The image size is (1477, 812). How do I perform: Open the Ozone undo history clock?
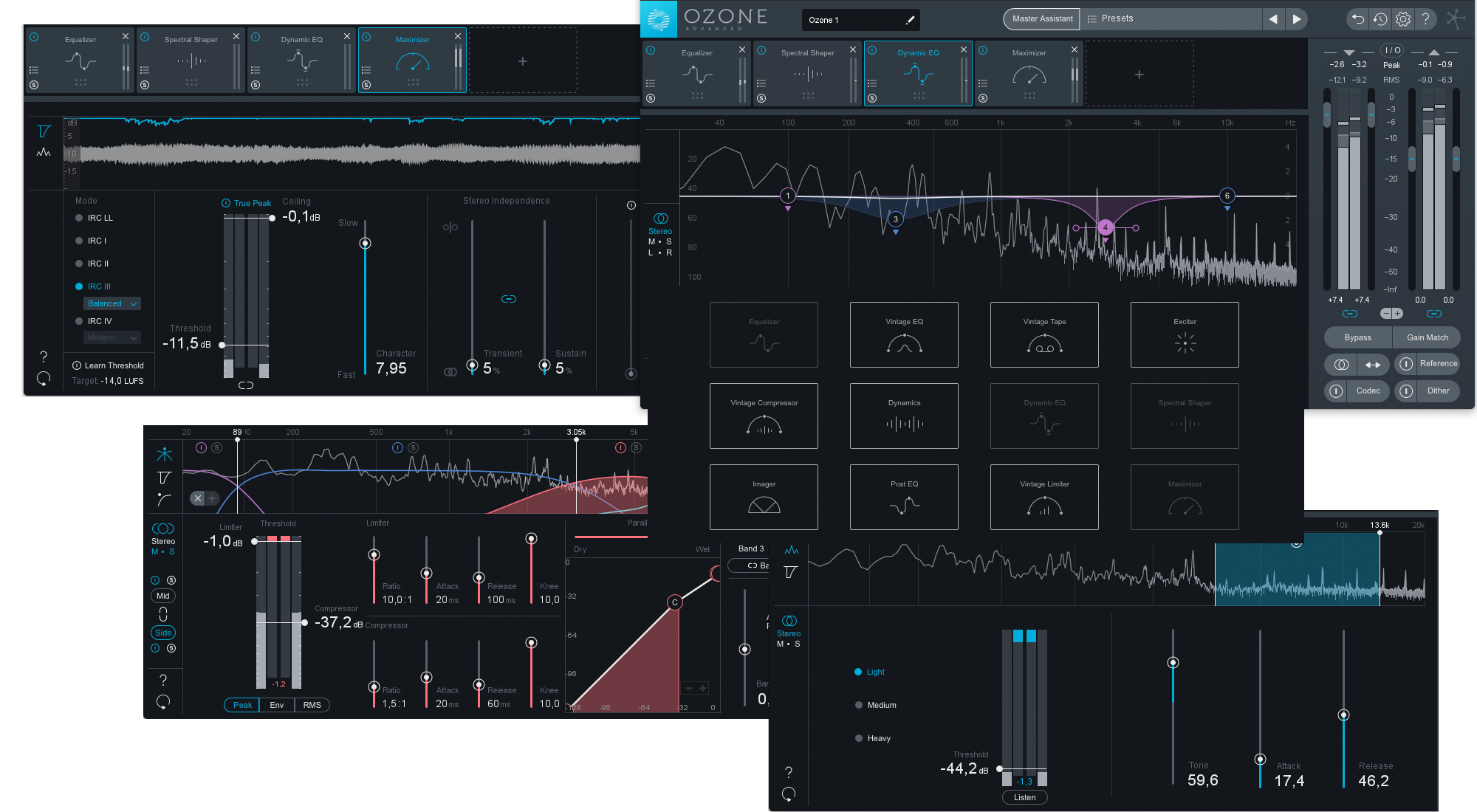coord(1380,19)
